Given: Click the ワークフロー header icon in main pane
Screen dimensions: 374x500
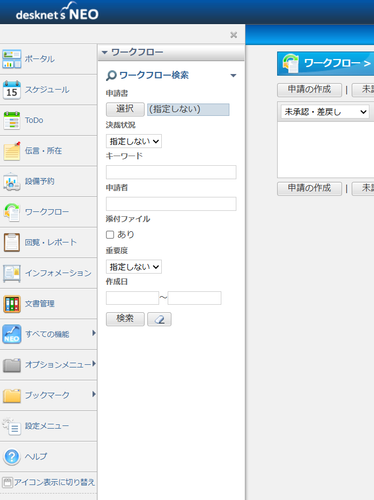Looking at the screenshot, I should tap(290, 63).
